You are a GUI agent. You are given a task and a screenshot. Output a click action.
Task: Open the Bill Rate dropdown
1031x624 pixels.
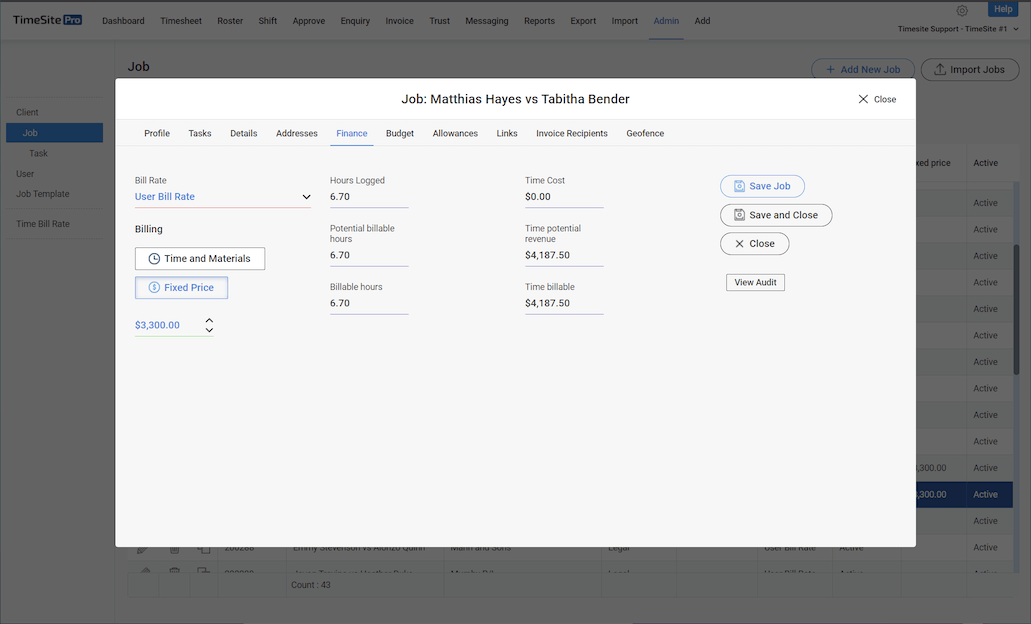[223, 197]
